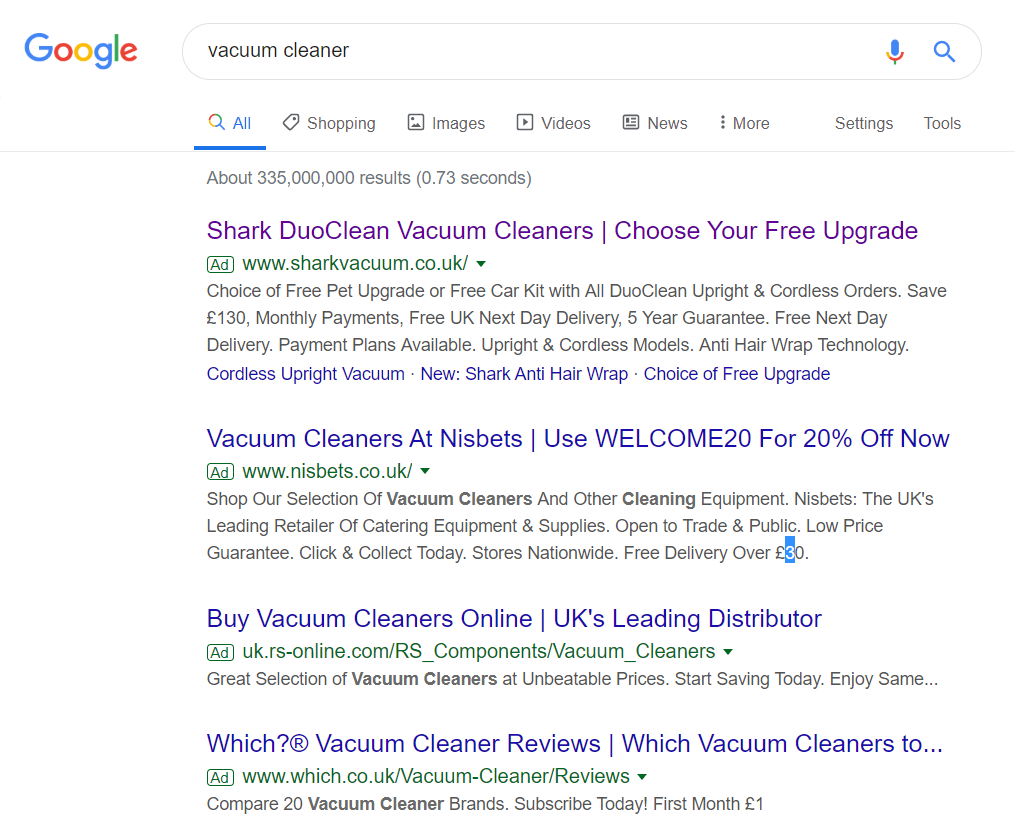Image resolution: width=1015 pixels, height=831 pixels.
Task: Open the Choice of Free Upgrade sitelink
Action: 737,374
